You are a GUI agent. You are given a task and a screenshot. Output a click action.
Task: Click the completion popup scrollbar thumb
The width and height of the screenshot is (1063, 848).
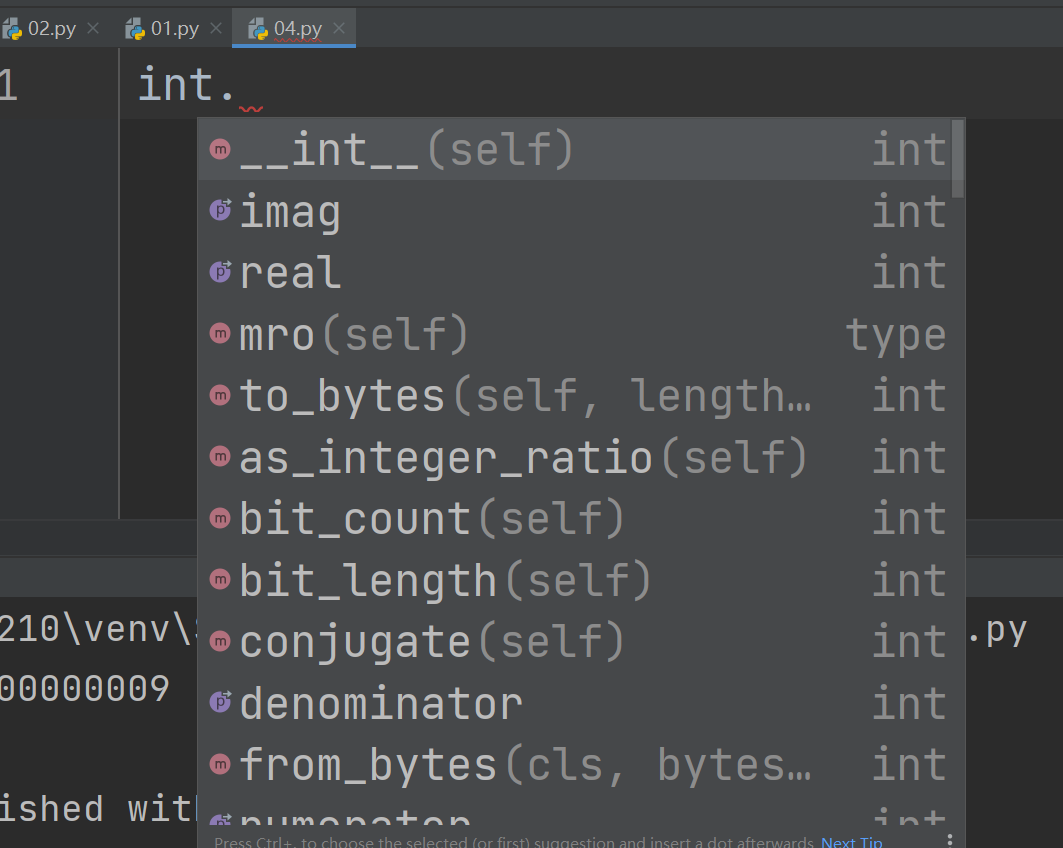point(958,157)
